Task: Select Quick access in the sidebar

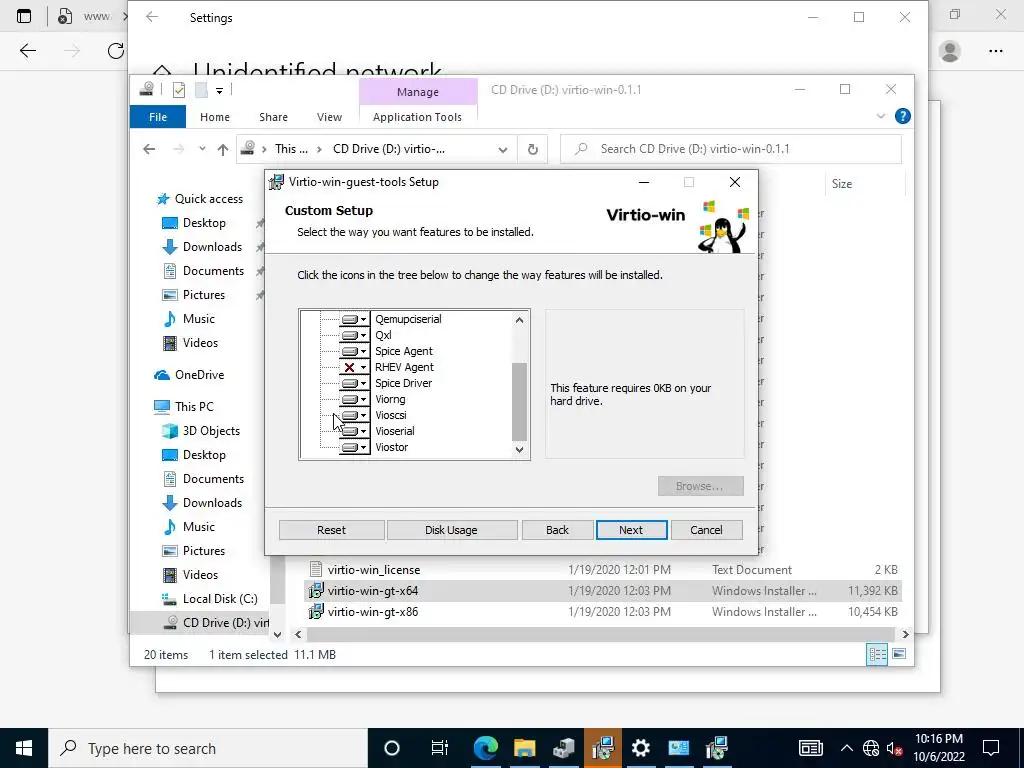Action: [200, 199]
